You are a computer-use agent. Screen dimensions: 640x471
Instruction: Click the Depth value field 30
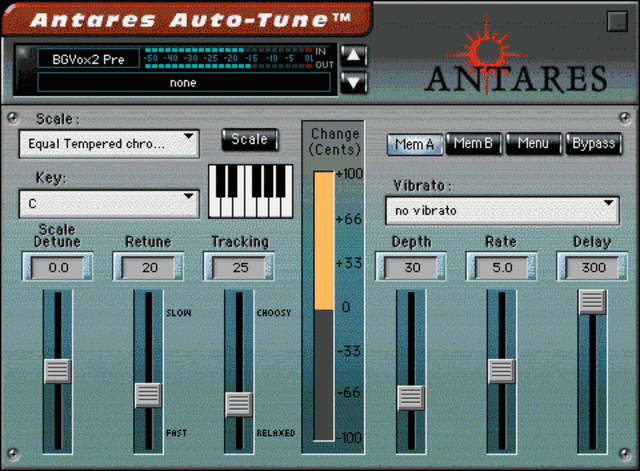tap(411, 268)
